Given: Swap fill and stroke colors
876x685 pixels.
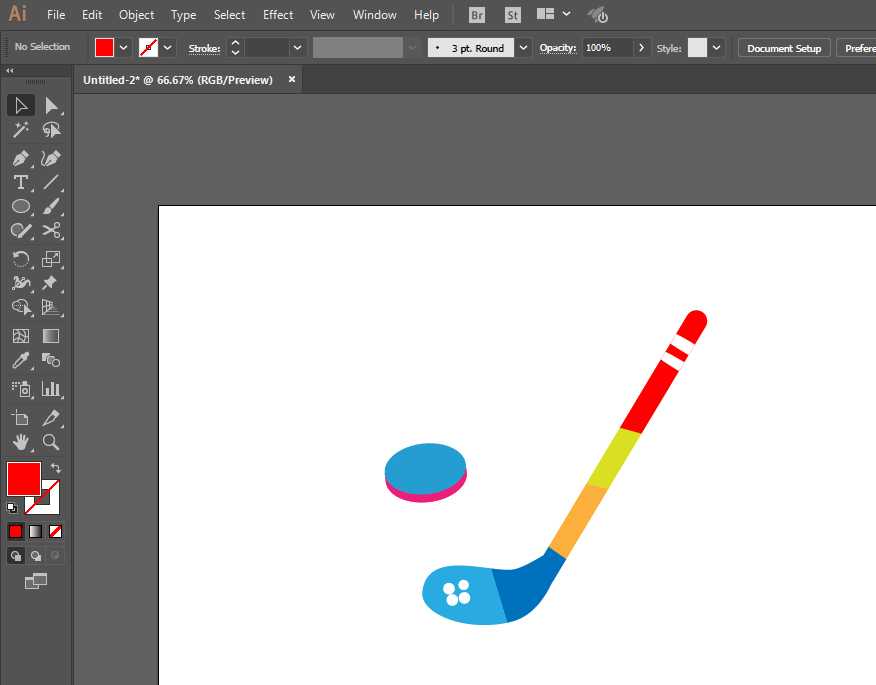Looking at the screenshot, I should (56, 468).
